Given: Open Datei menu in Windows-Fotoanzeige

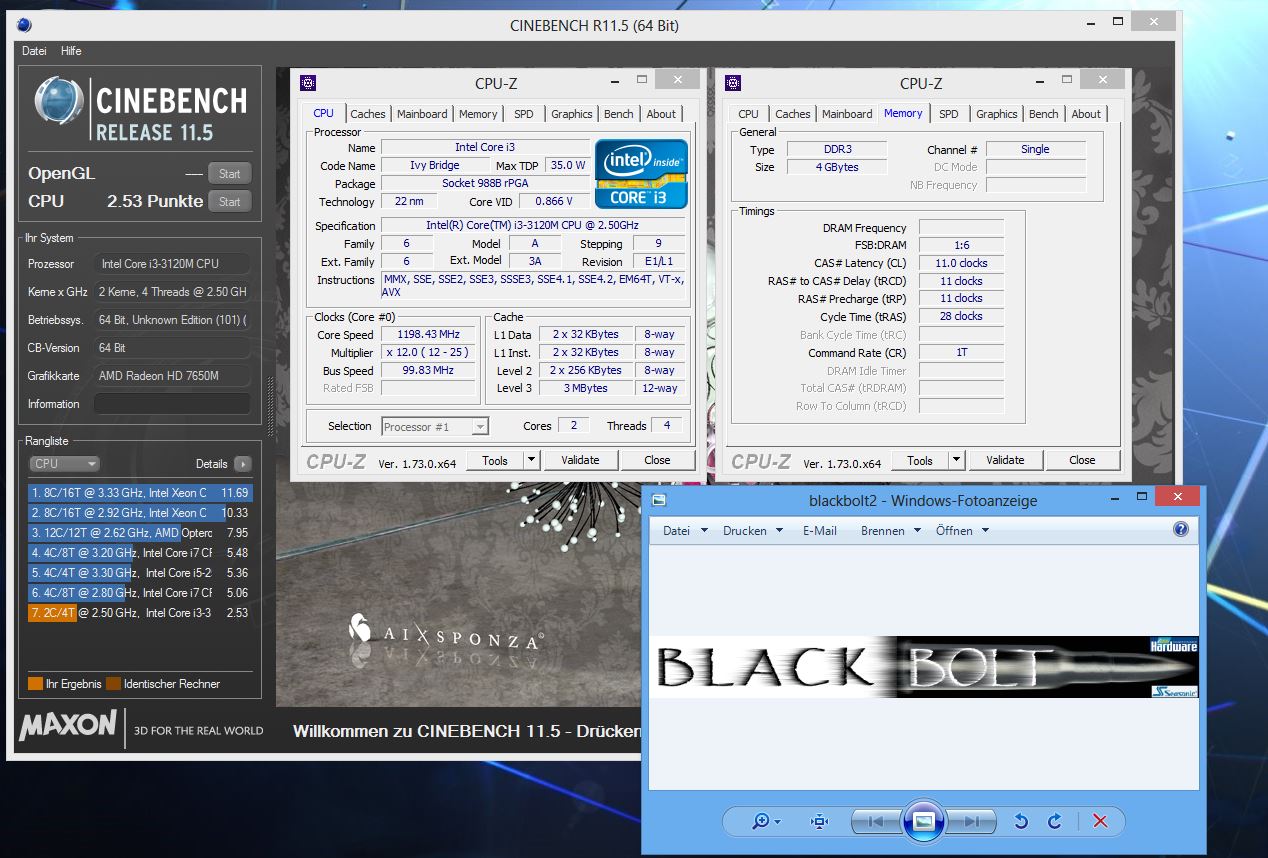Looking at the screenshot, I should click(x=685, y=530).
